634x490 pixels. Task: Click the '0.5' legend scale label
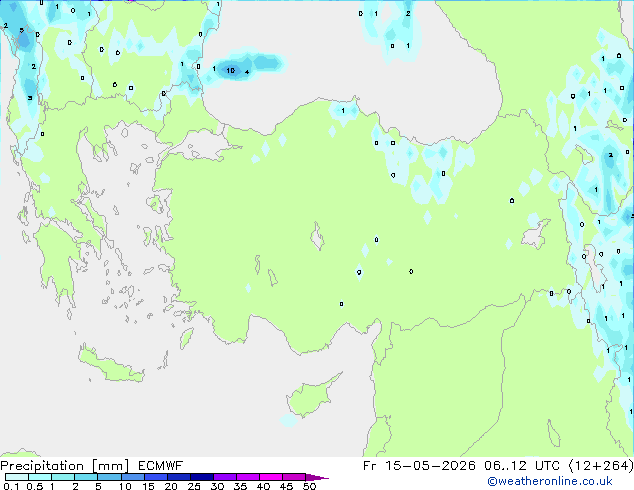tap(35, 486)
